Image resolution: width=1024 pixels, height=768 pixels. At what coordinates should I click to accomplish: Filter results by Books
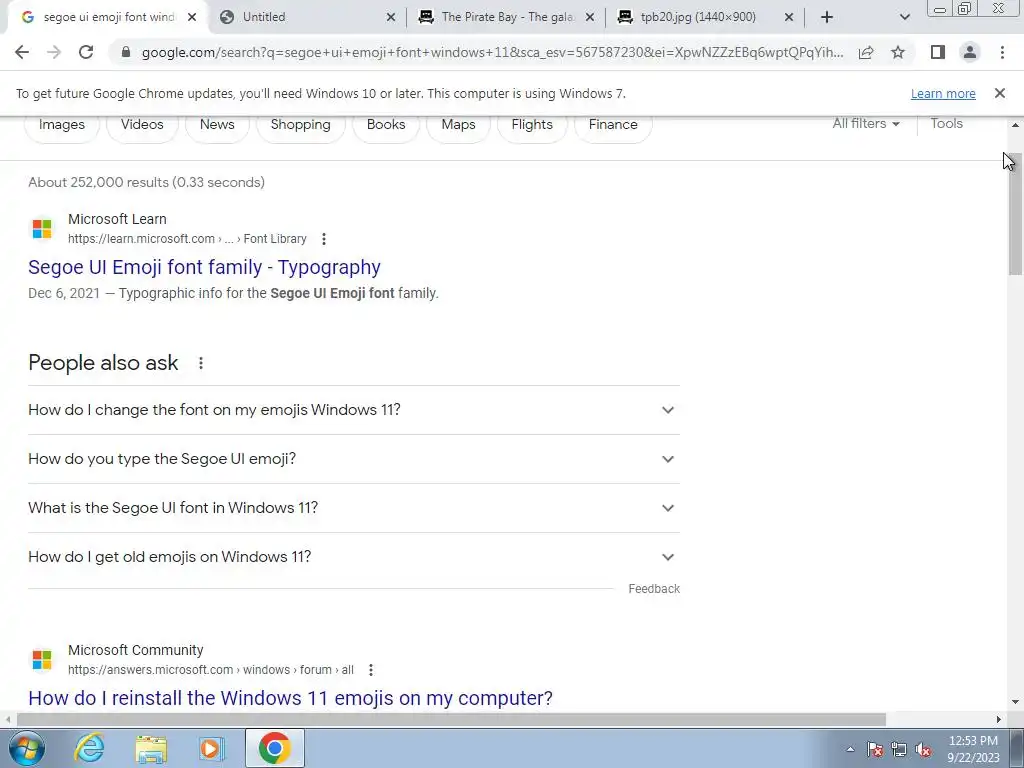click(386, 125)
